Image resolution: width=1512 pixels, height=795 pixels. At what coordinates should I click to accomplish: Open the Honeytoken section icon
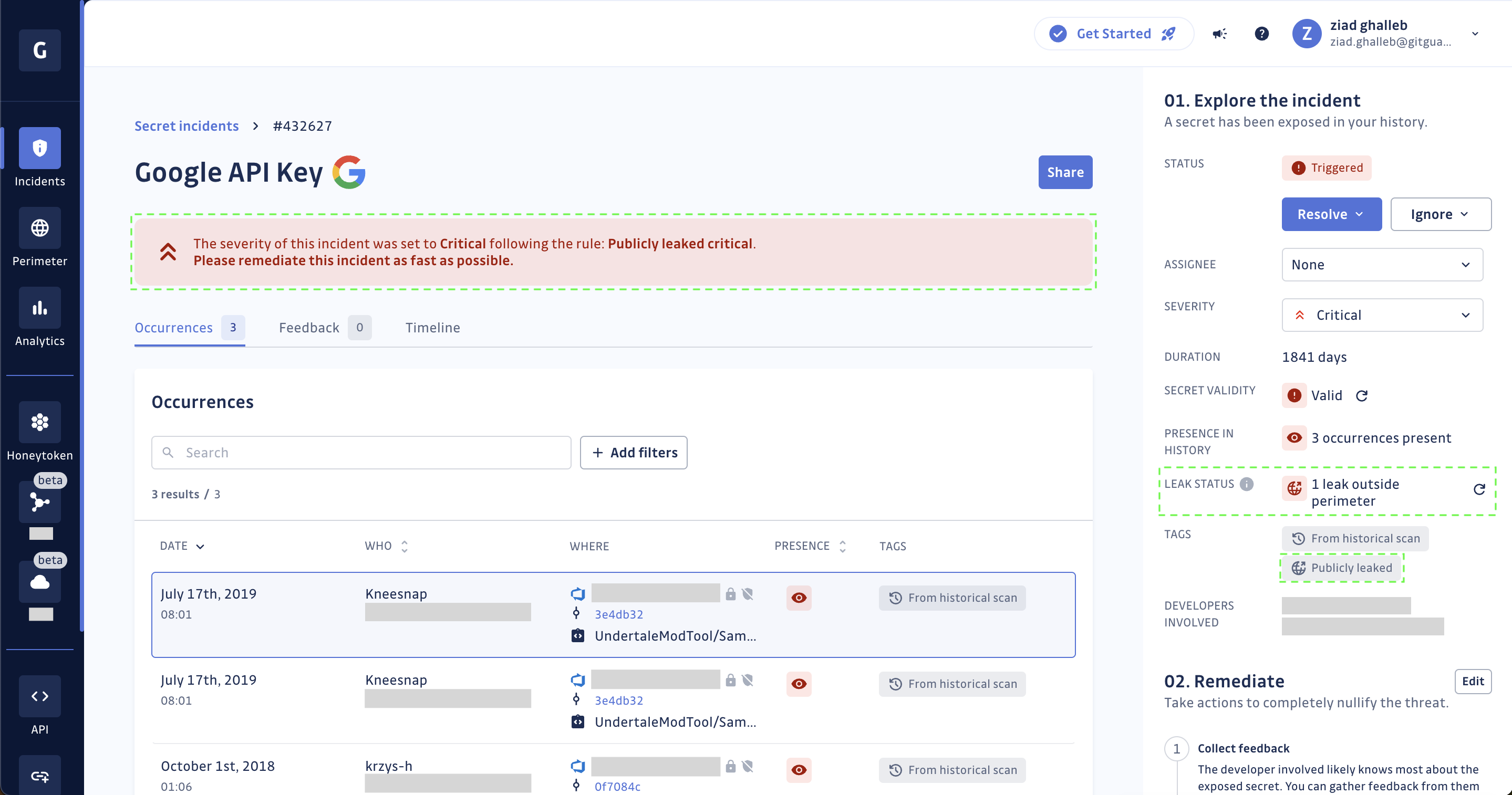point(39,422)
